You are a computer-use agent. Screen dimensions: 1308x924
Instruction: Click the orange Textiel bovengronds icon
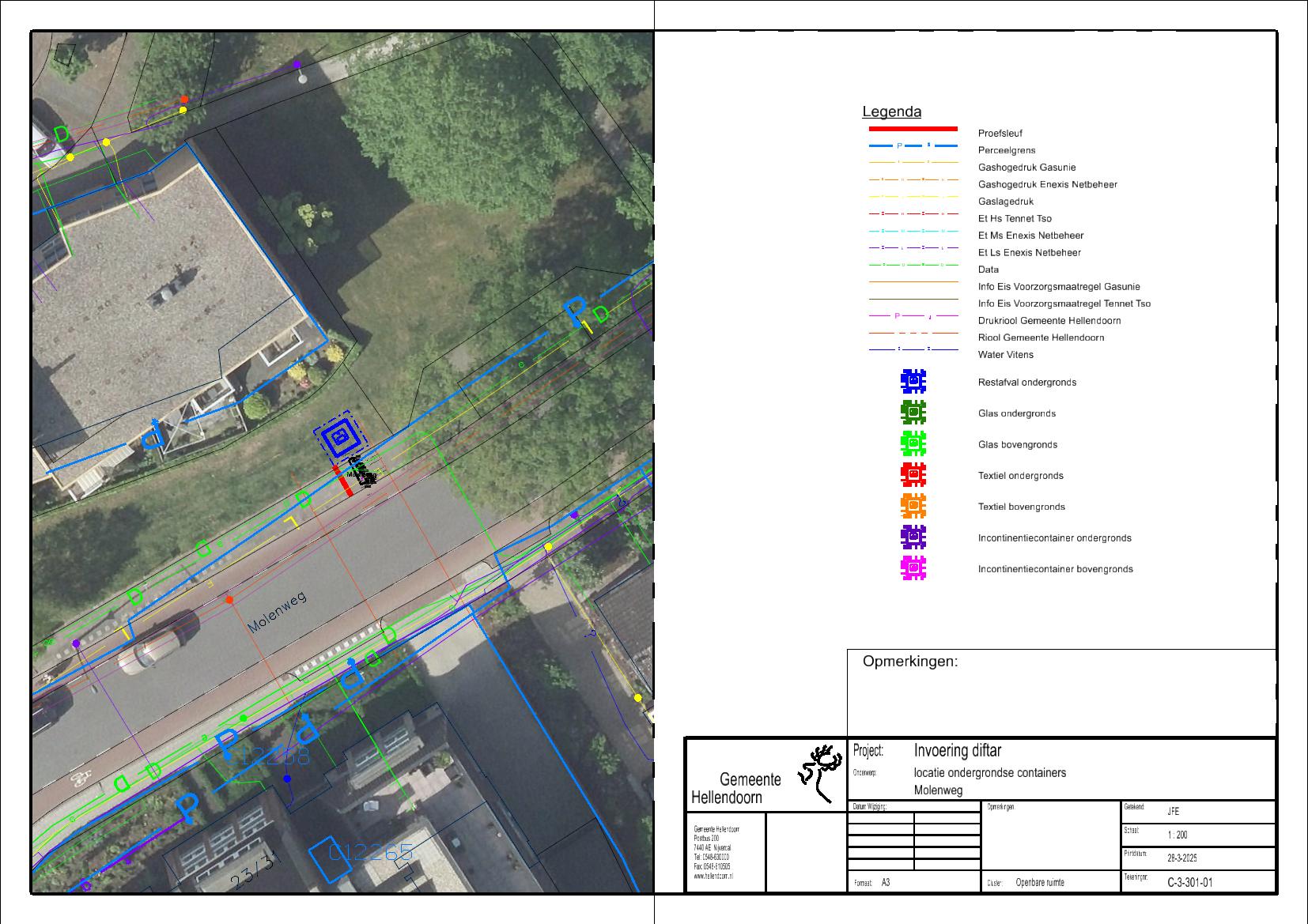point(913,506)
